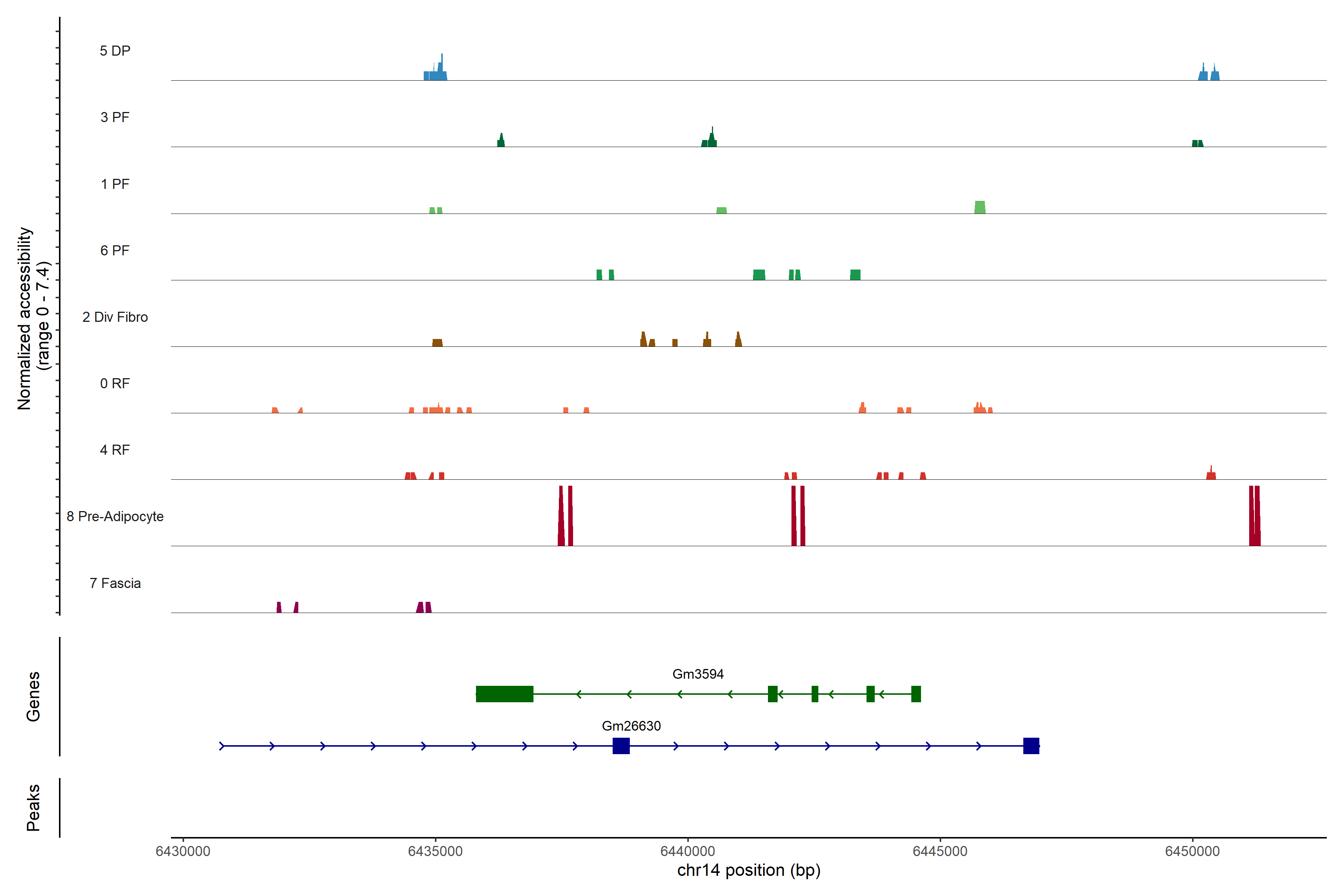Click the Gm26630 middle blue exon box

tap(620, 746)
